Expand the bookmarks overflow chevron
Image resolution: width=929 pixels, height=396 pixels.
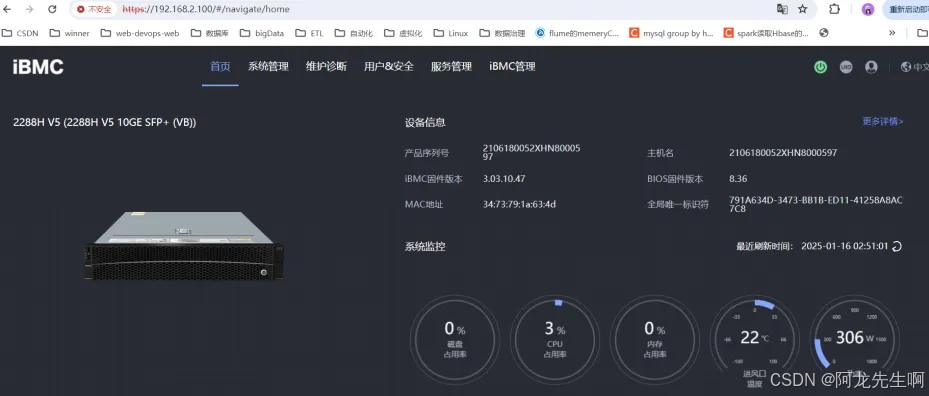pyautogui.click(x=892, y=33)
